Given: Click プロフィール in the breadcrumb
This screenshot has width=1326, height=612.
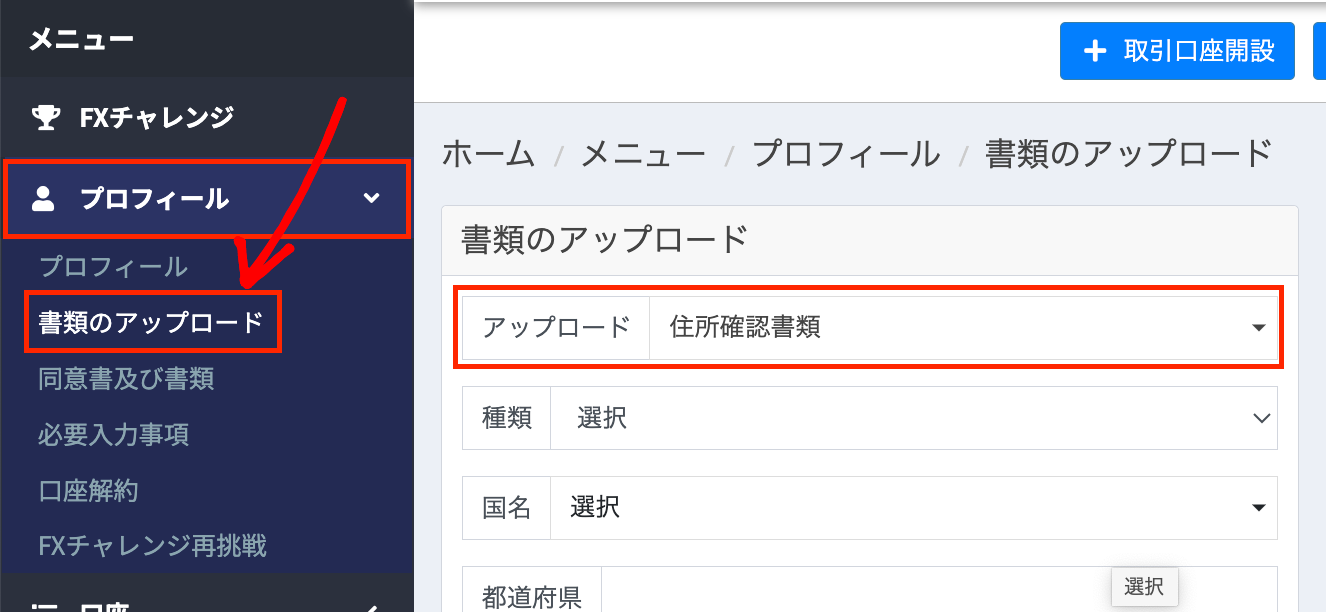Looking at the screenshot, I should click(846, 155).
